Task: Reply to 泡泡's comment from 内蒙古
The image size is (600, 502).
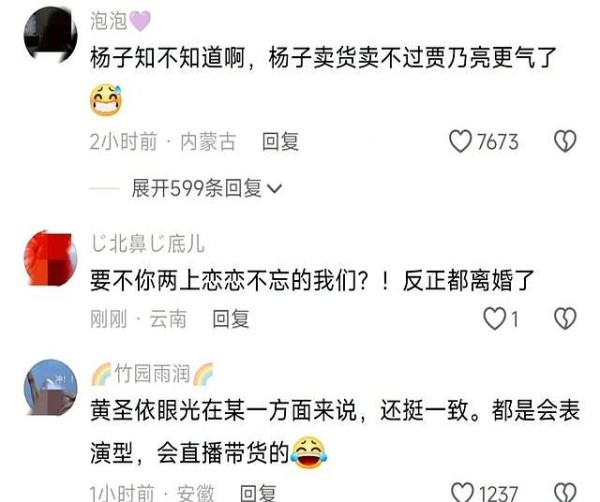Action: (x=280, y=142)
